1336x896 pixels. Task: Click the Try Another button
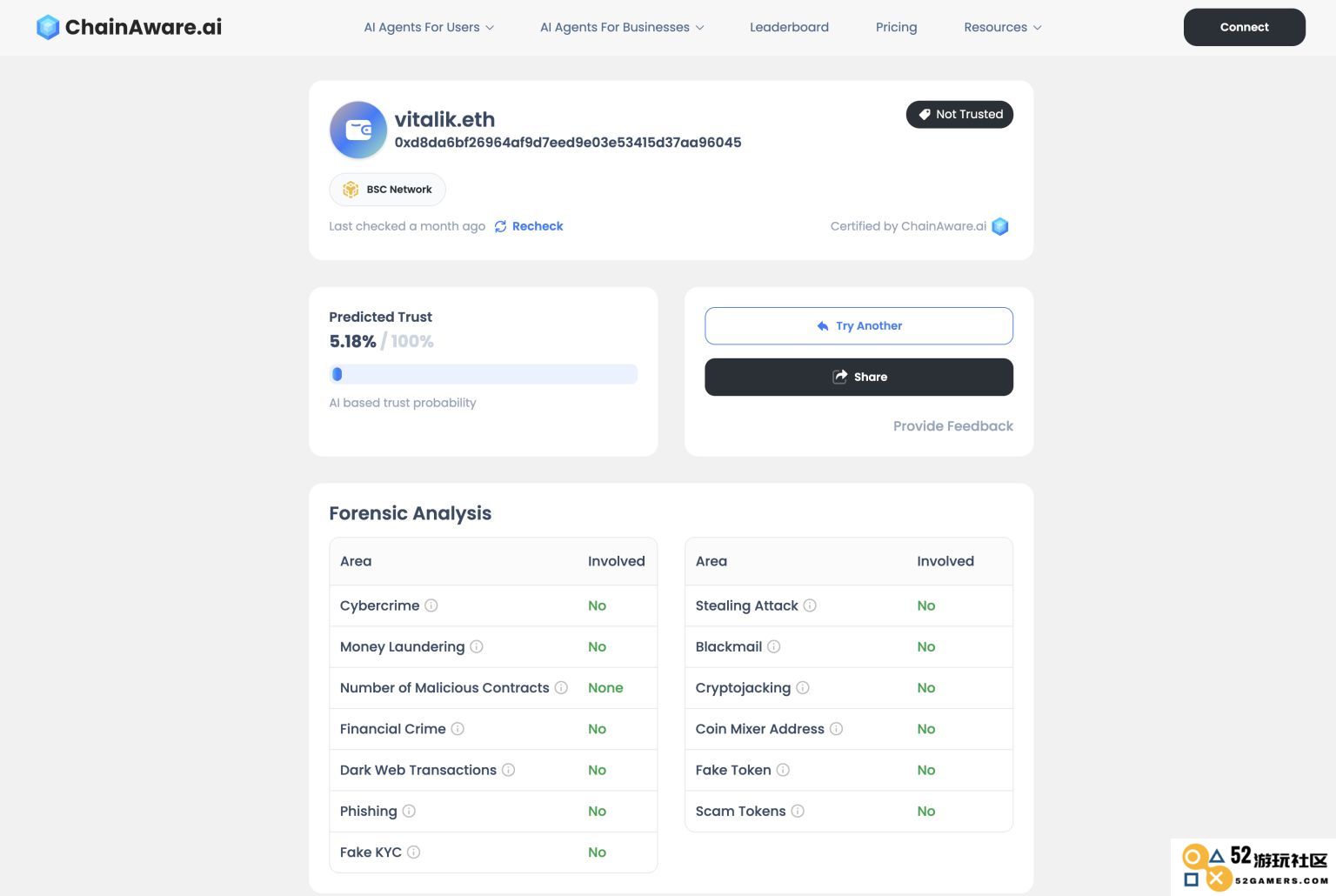coord(858,326)
